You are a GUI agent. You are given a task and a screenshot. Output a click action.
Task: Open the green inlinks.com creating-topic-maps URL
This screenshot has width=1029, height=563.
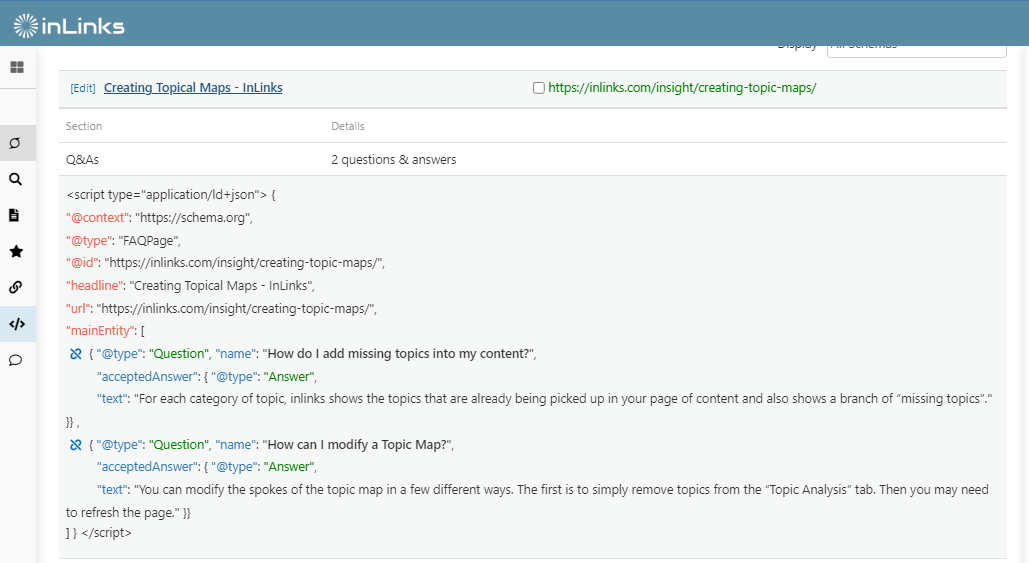tap(682, 88)
